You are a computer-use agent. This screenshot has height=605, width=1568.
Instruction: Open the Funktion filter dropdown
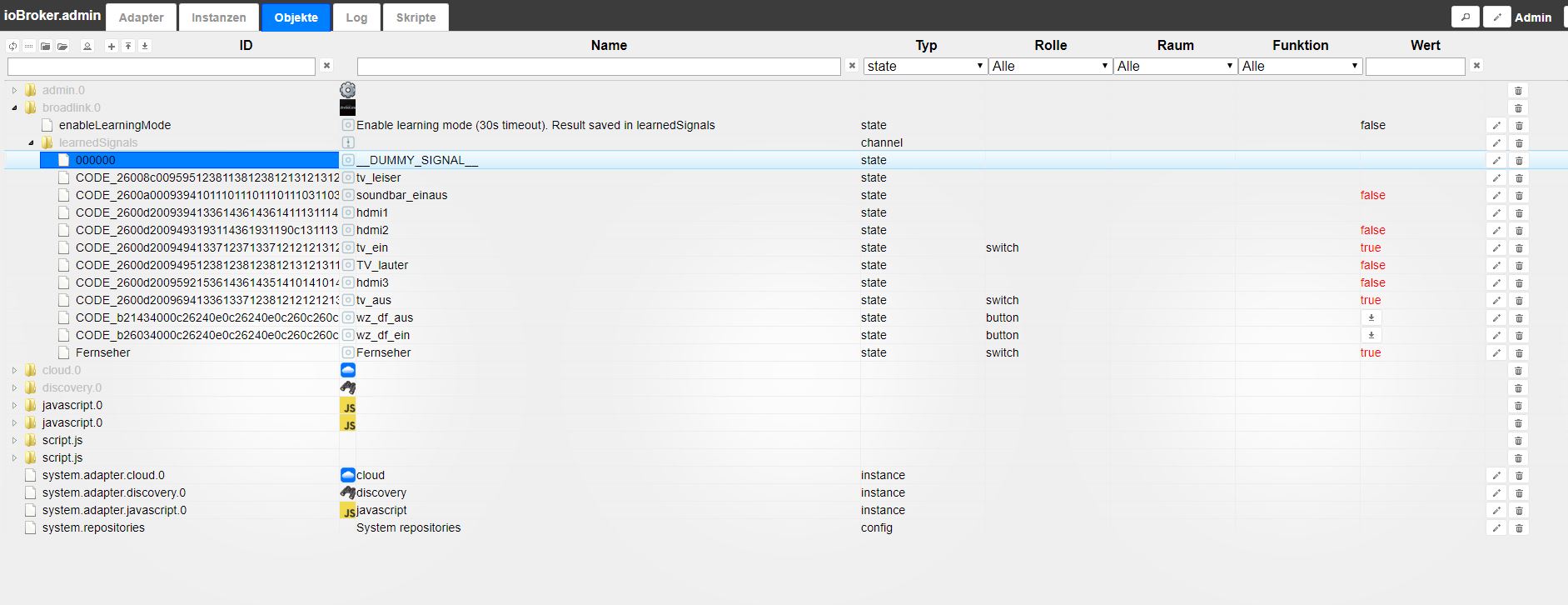point(1300,67)
